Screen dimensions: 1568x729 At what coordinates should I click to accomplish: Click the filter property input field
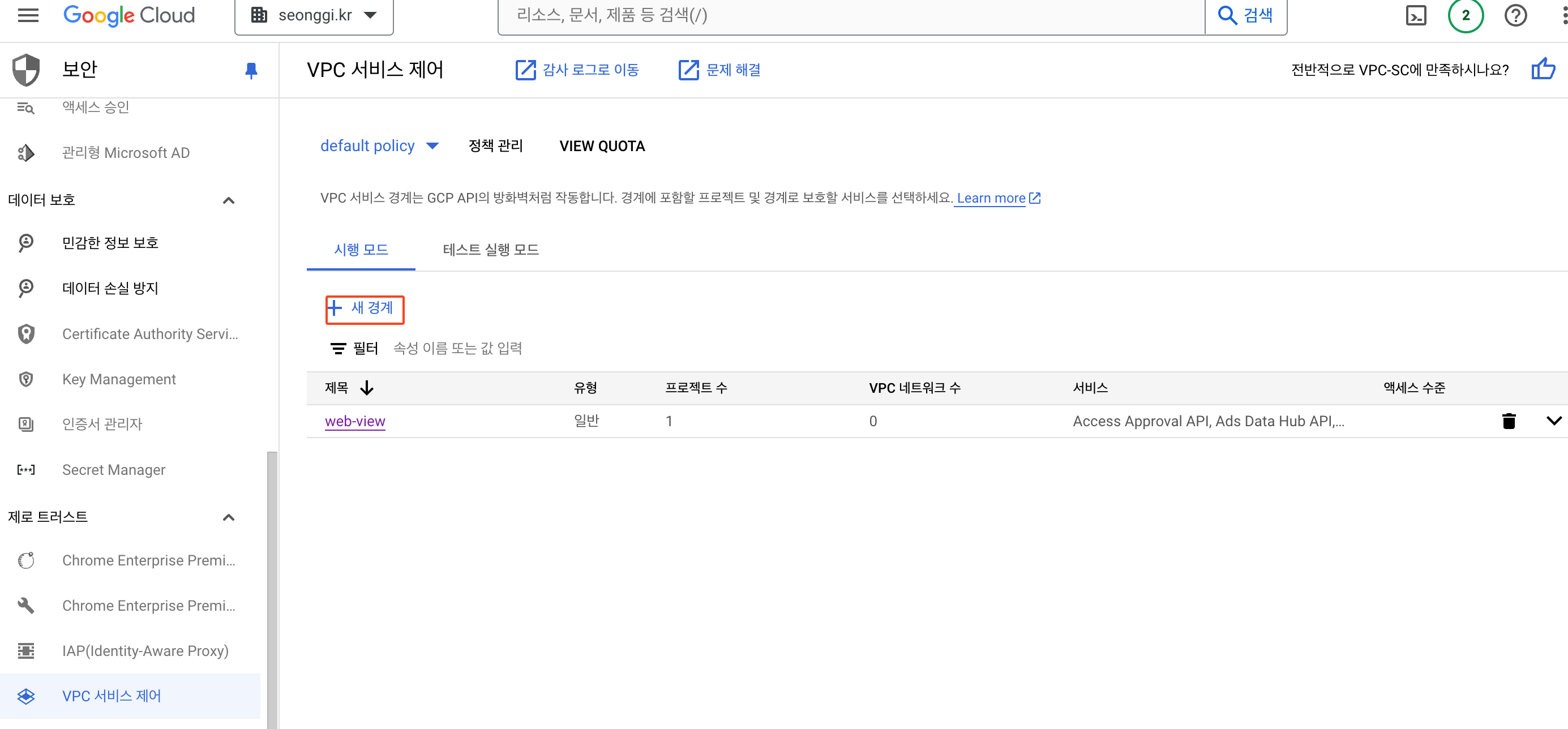458,348
